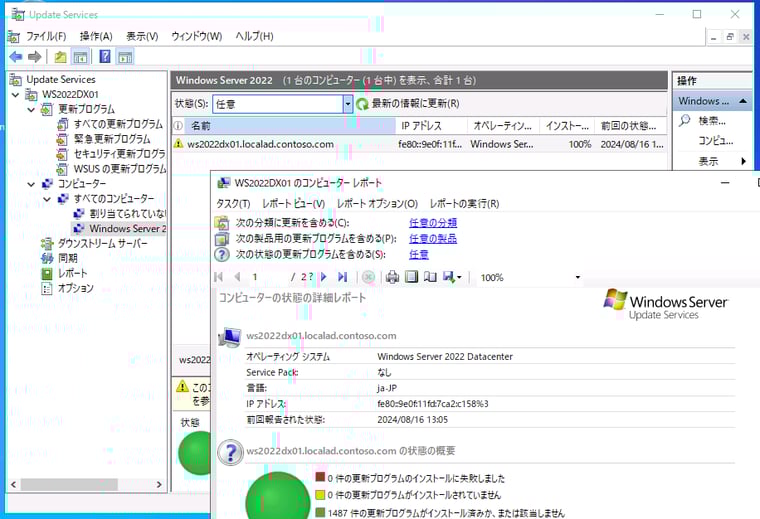The width and height of the screenshot is (760, 519).
Task: Select WSUS の更新プログラム tree item
Action: 120,169
